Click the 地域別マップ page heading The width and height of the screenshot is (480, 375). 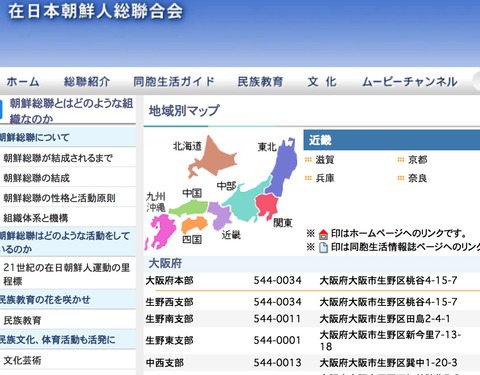[x=184, y=110]
